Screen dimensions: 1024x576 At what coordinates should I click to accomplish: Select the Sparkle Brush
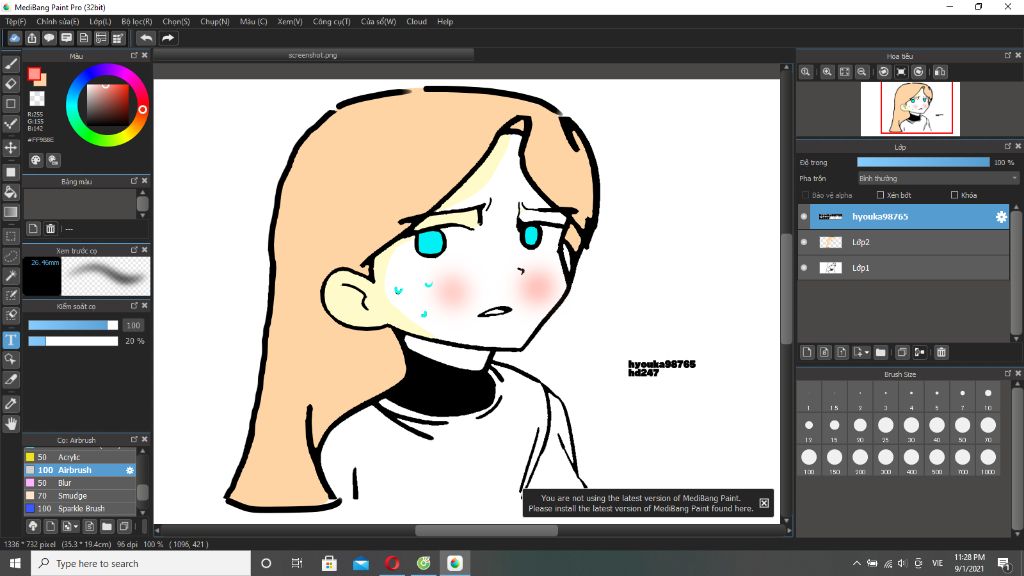[80, 509]
